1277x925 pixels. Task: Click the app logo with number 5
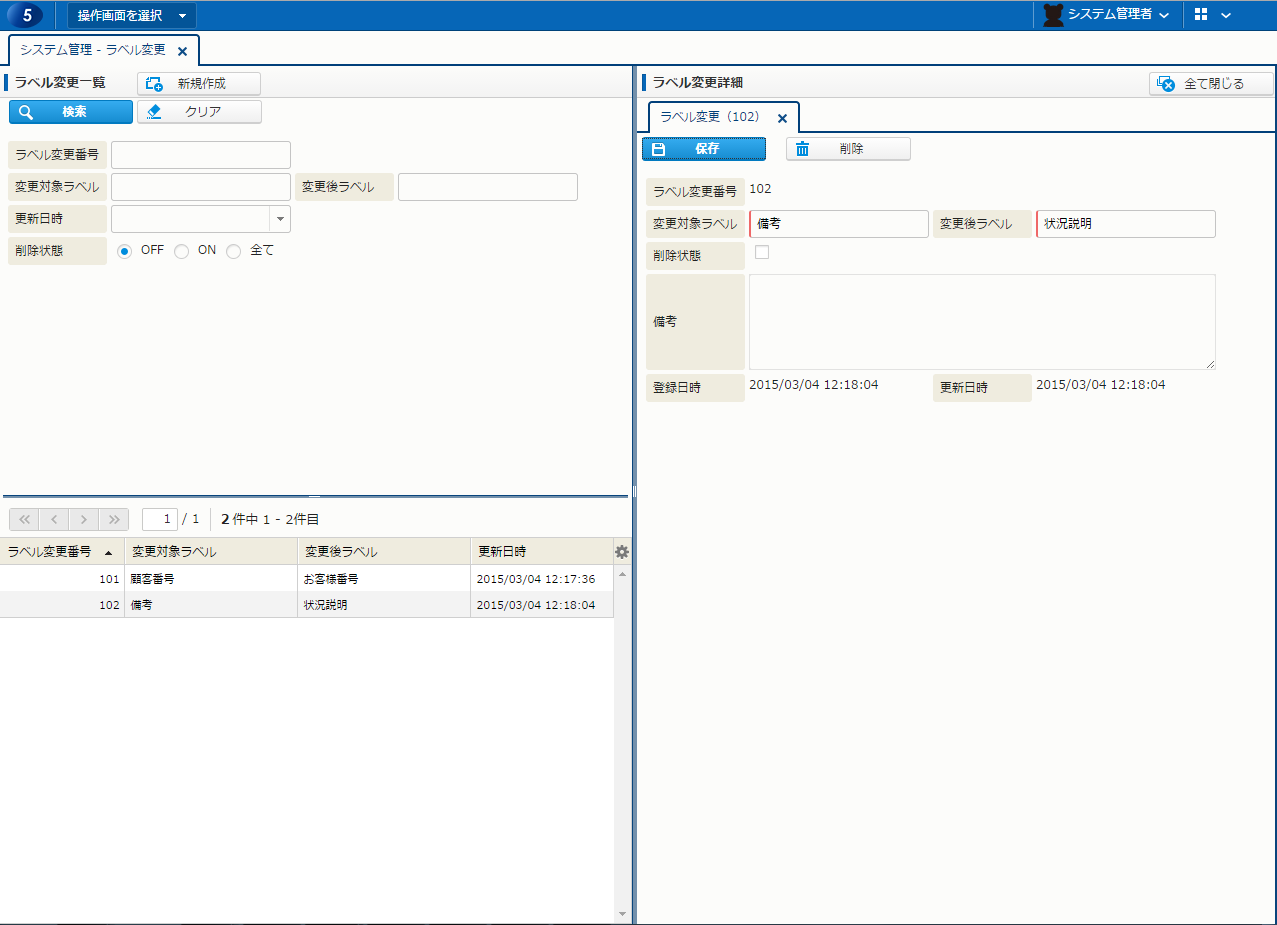[26, 15]
